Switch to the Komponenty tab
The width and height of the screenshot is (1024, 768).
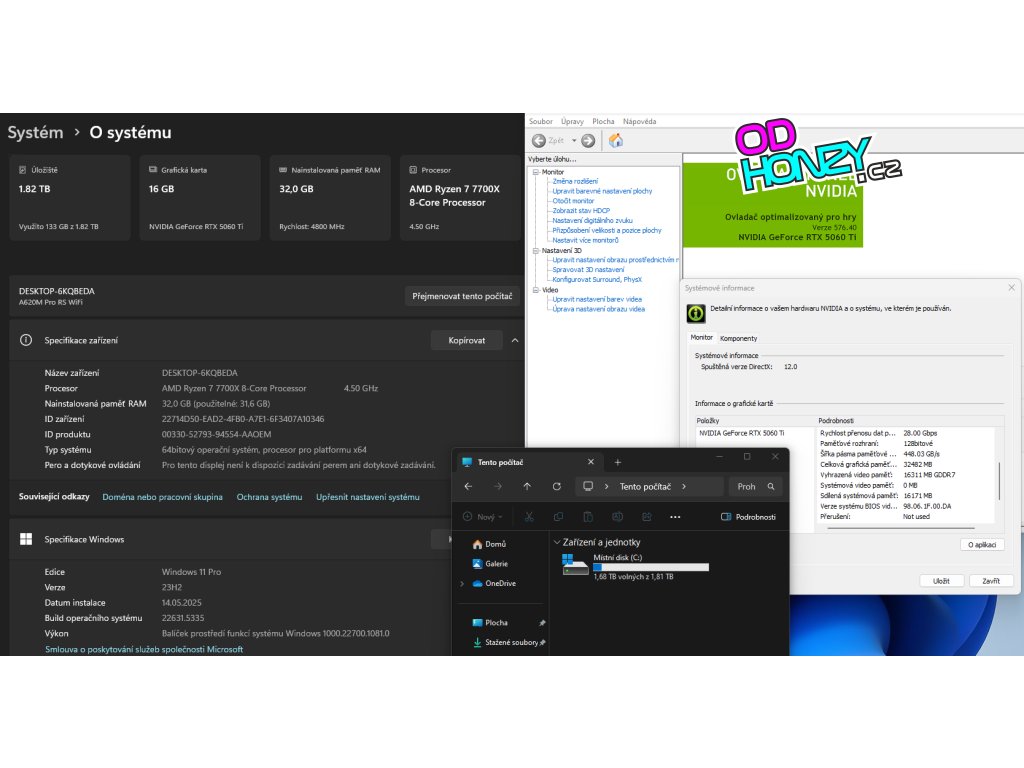(x=738, y=338)
